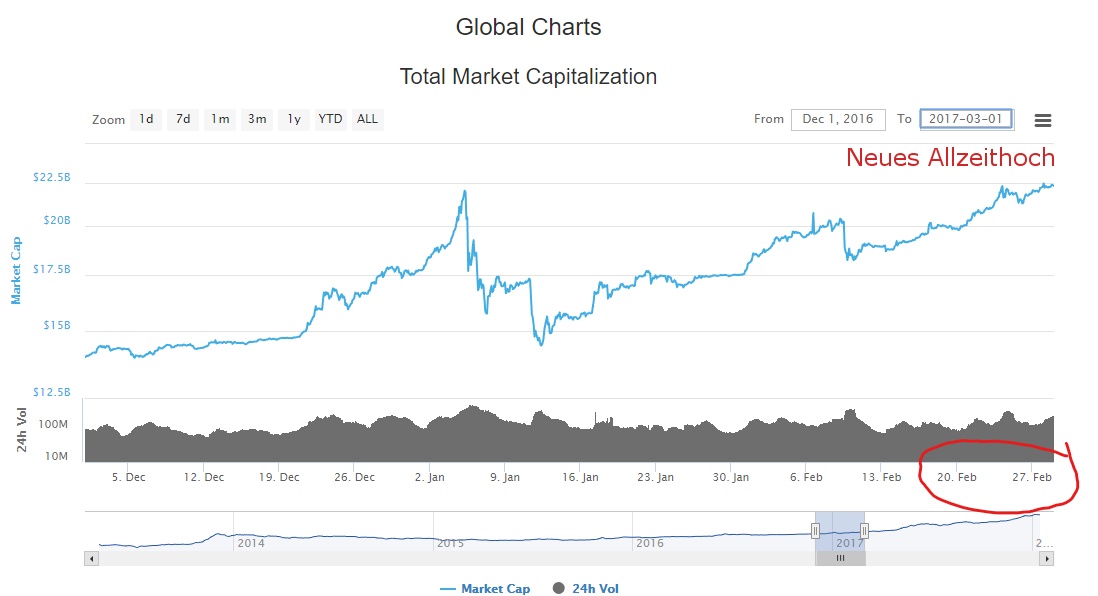Image resolution: width=1098 pixels, height=596 pixels.
Task: Set zoom to 1d
Action: [146, 119]
